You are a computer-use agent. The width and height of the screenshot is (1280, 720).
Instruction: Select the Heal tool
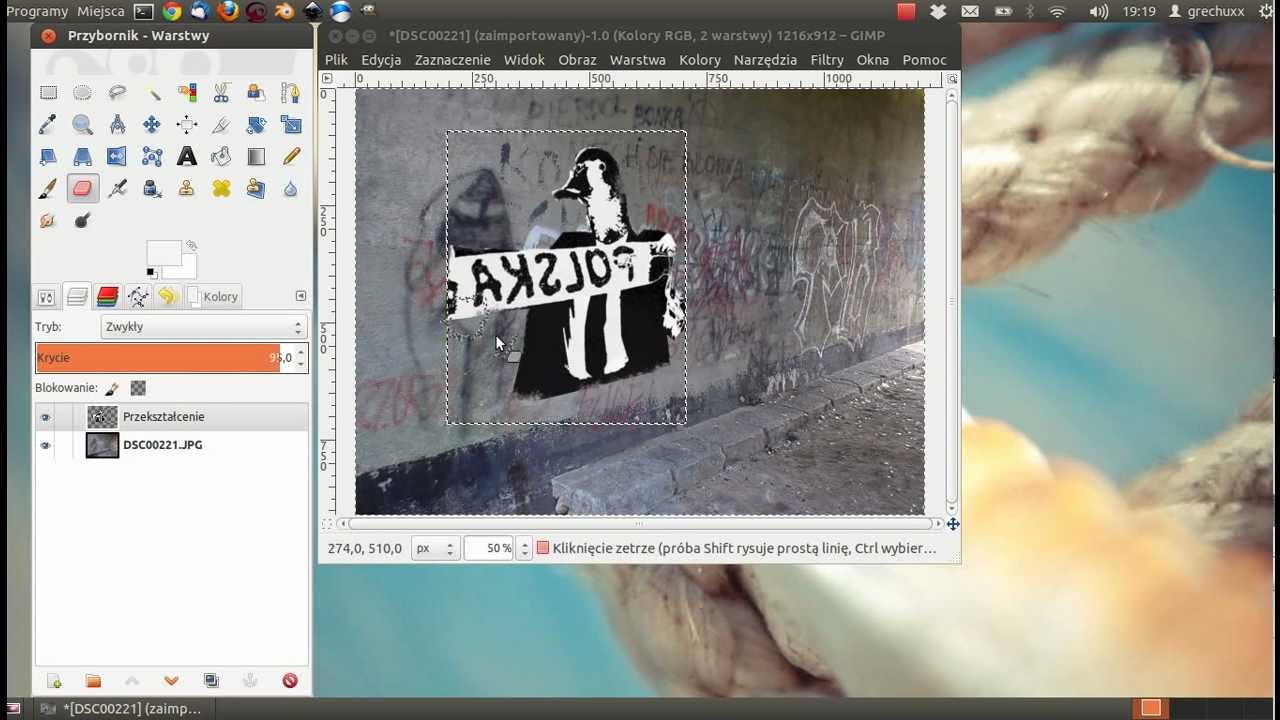(221, 188)
